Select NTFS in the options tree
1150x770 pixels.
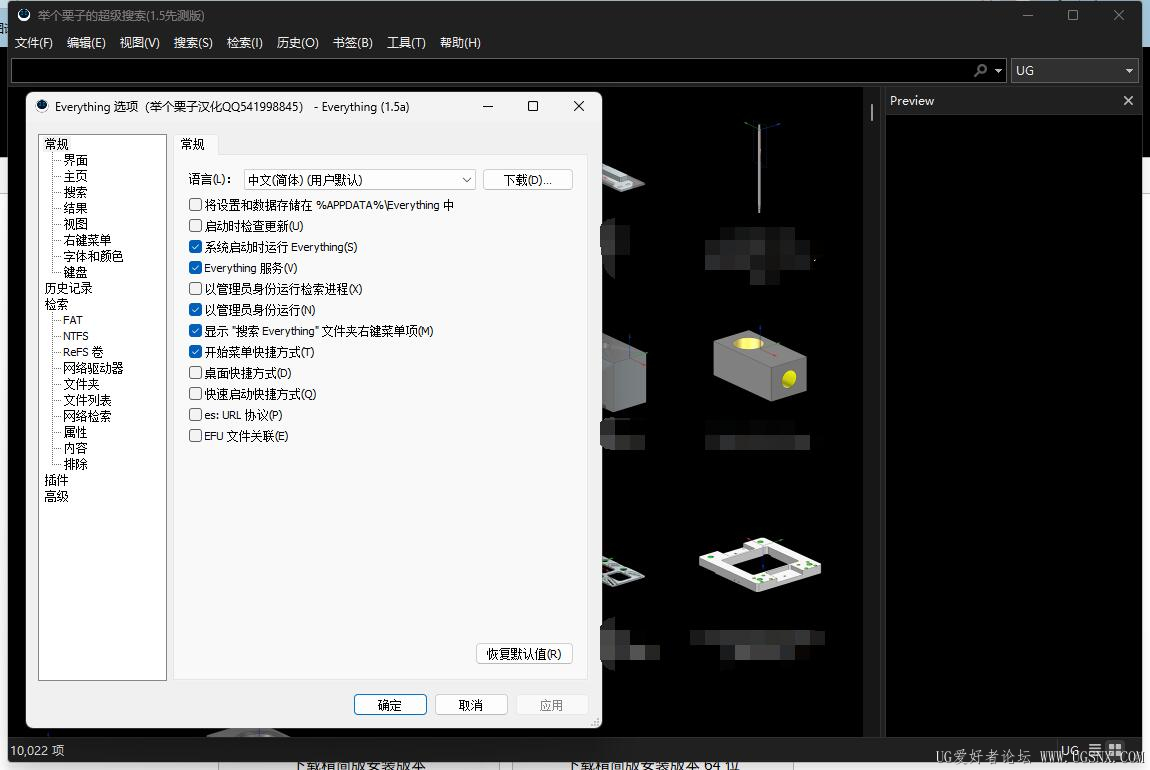[x=76, y=336]
